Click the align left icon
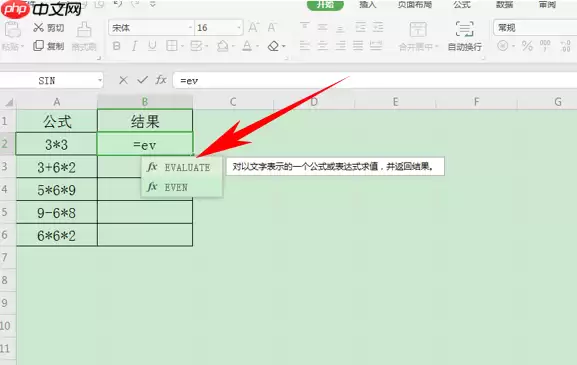Image resolution: width=577 pixels, height=365 pixels. coord(305,46)
